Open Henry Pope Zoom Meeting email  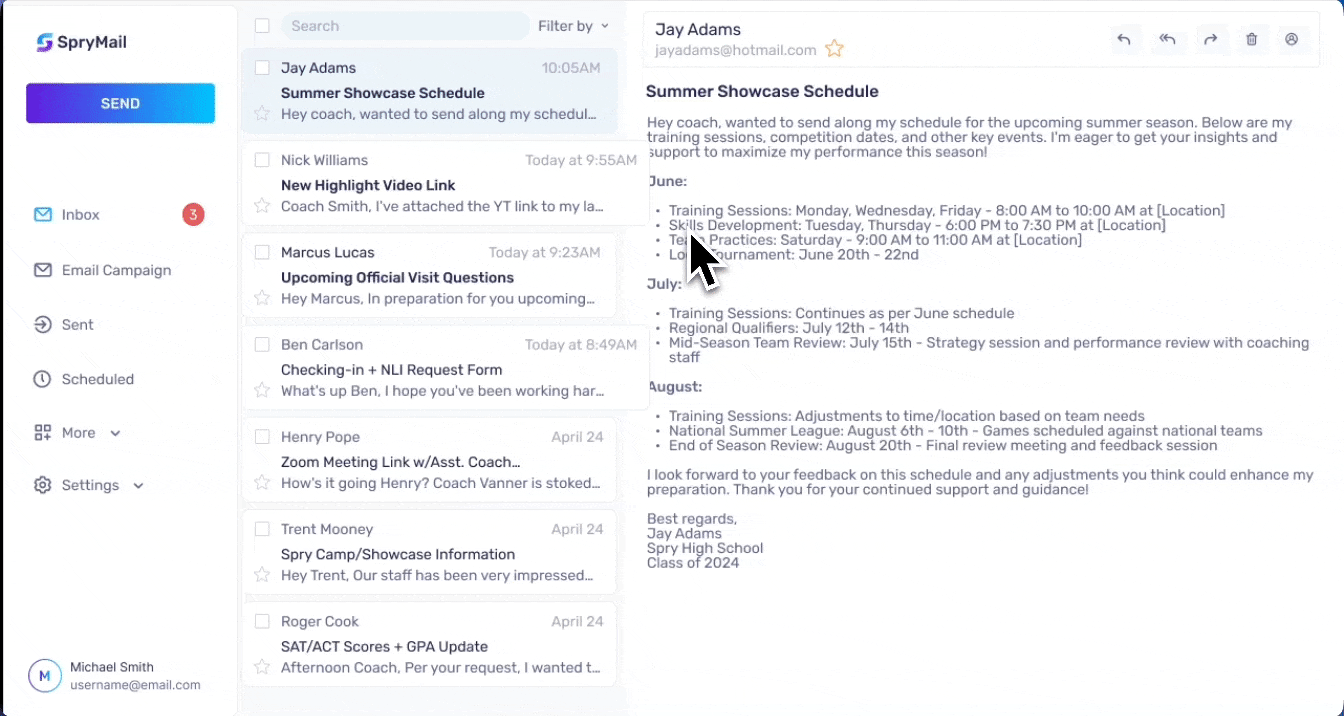(429, 460)
